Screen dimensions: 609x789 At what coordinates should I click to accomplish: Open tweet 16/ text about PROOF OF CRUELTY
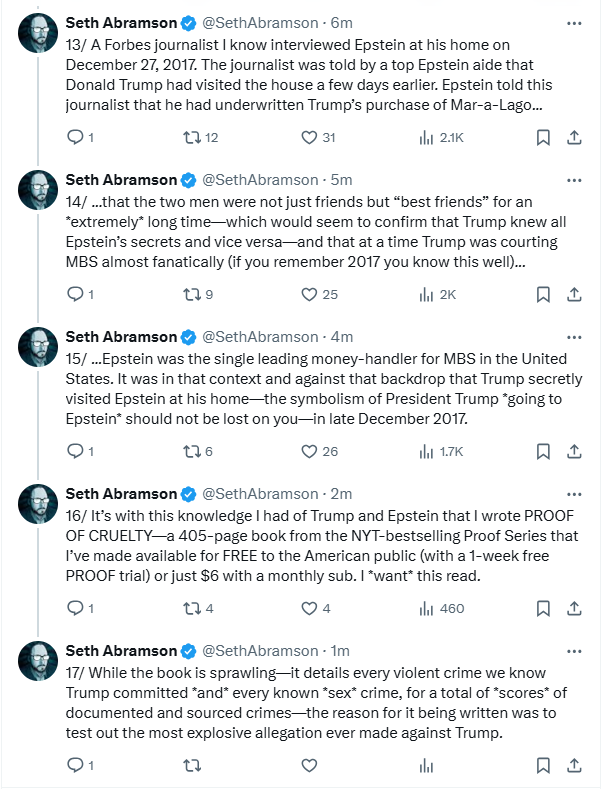point(320,545)
